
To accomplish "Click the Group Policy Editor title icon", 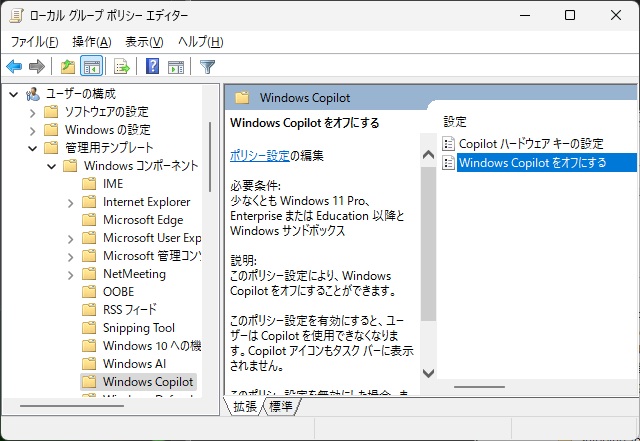I will pyautogui.click(x=16, y=16).
